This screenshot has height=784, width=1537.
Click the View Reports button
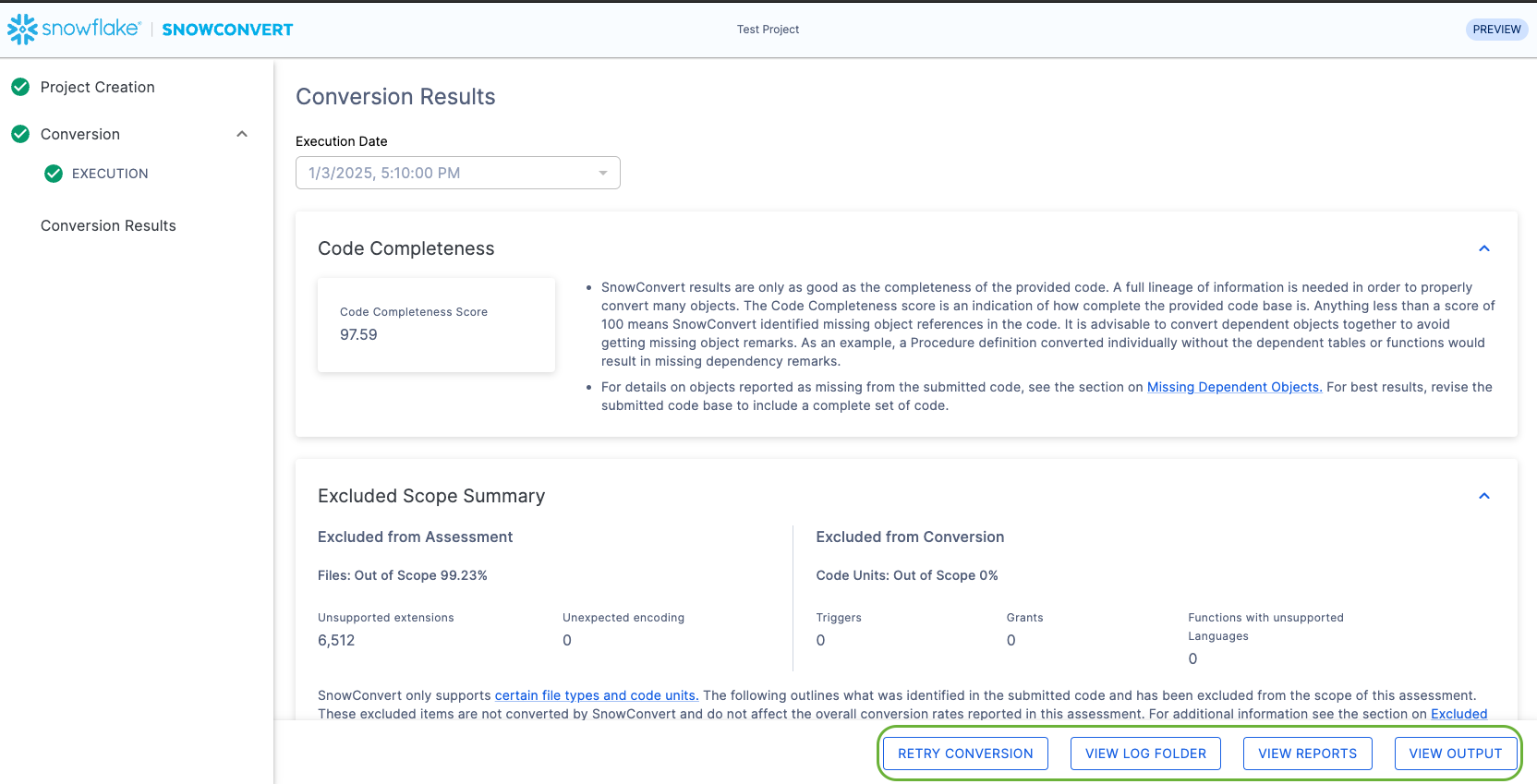1307,754
